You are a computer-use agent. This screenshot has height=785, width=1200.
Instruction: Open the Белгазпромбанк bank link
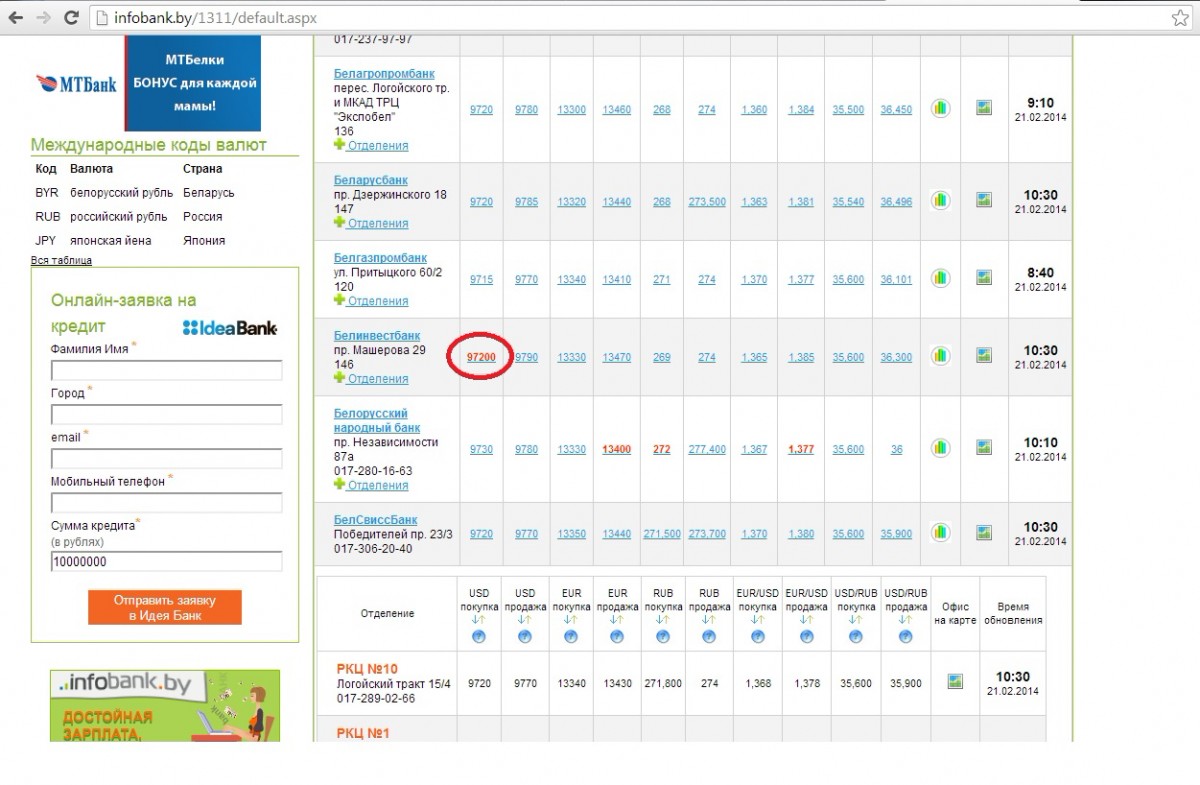(379, 257)
